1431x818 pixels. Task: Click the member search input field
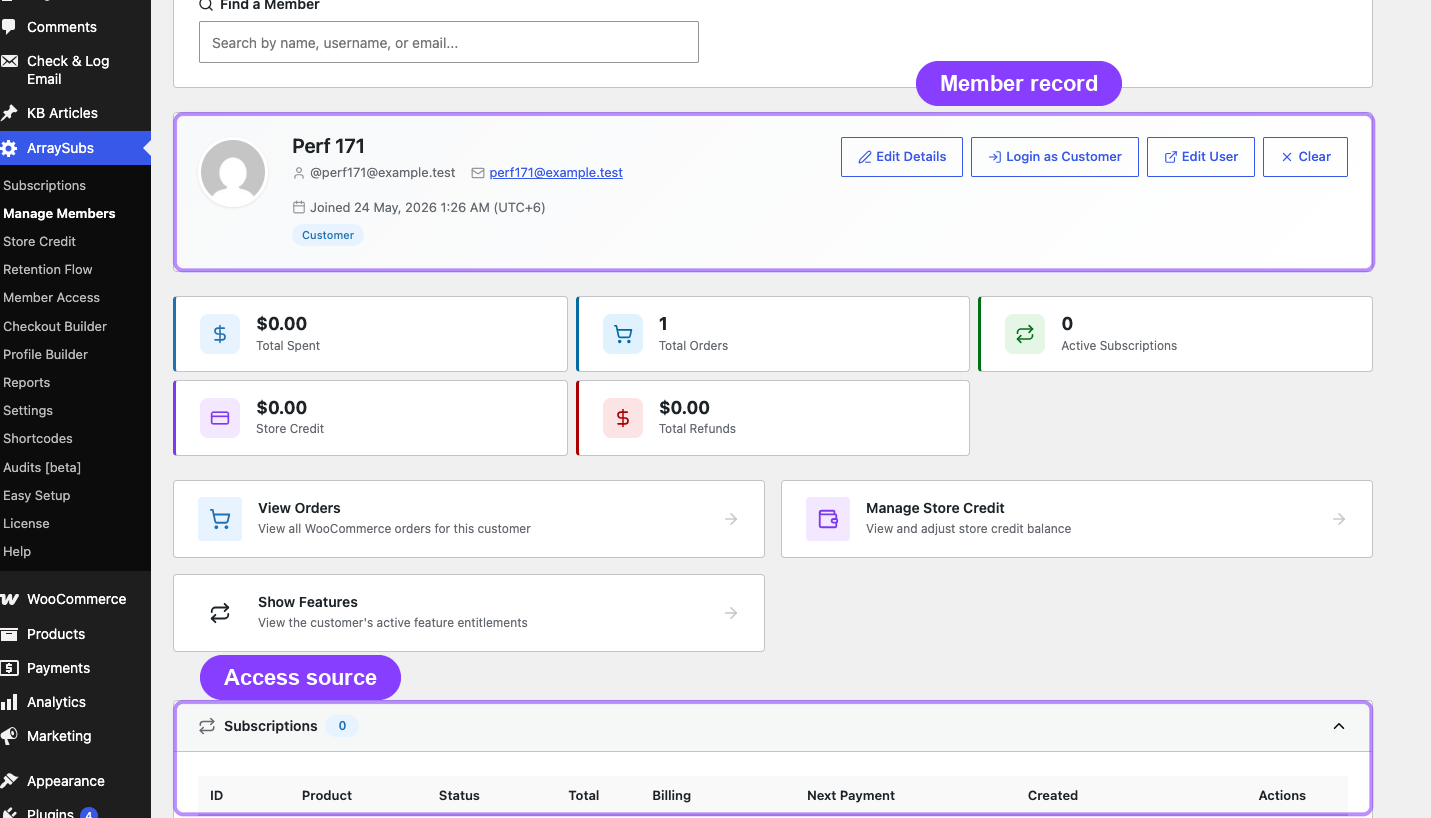tap(449, 43)
